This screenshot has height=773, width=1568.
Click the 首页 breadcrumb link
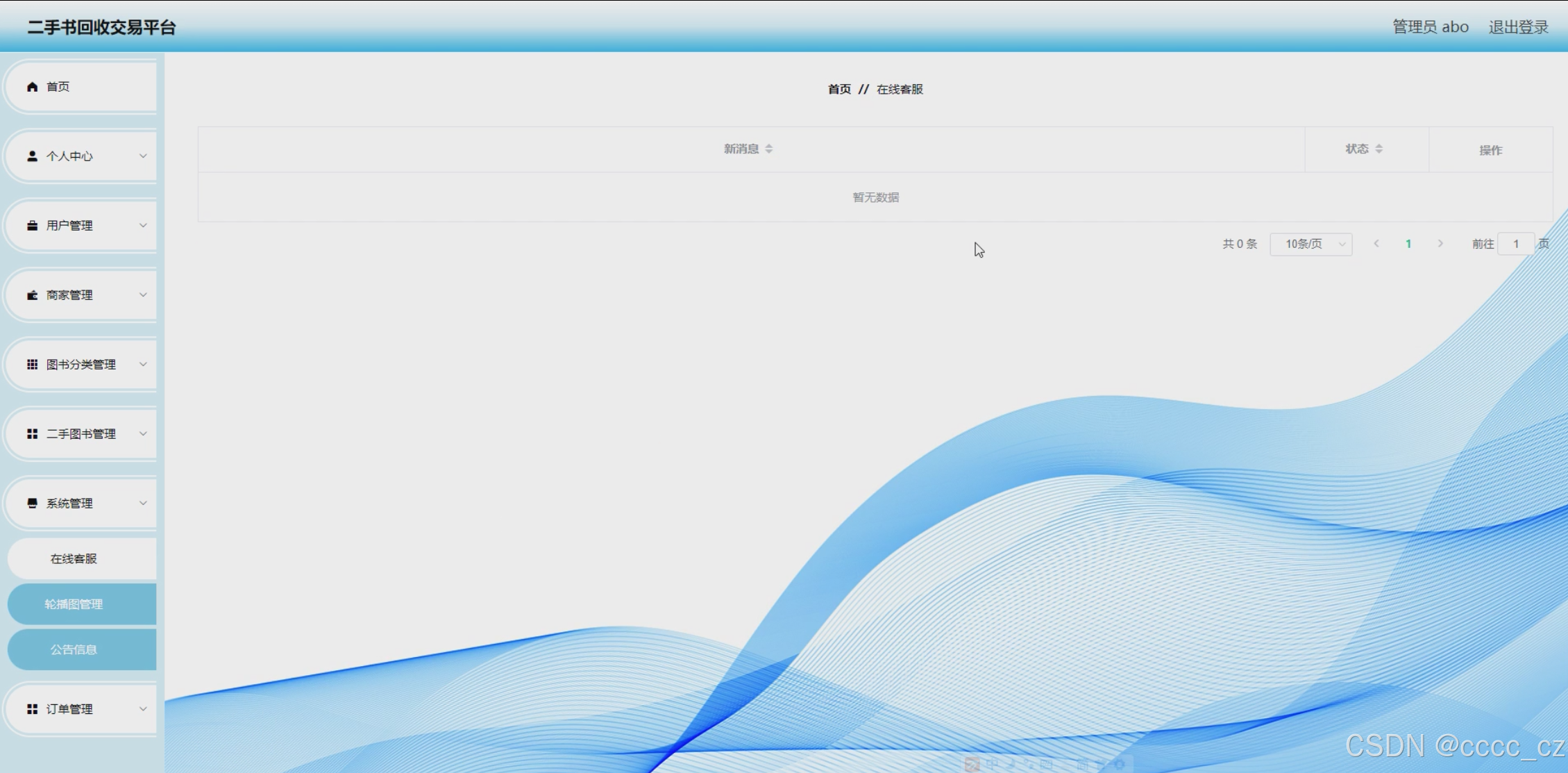[x=839, y=89]
